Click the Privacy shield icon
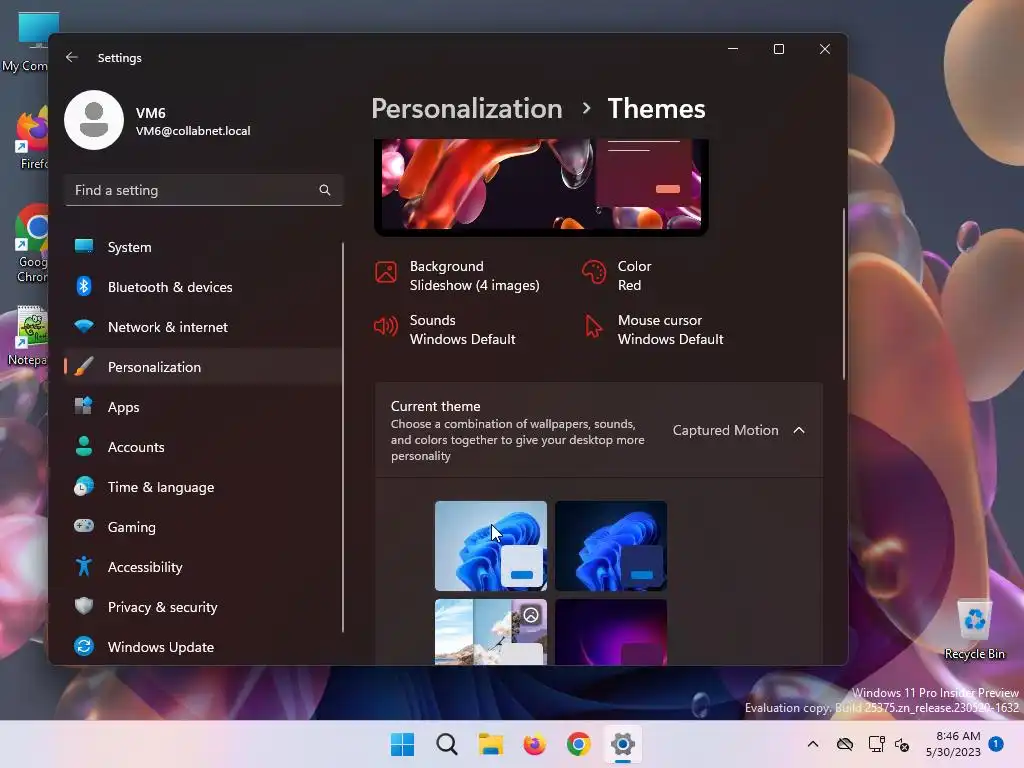The width and height of the screenshot is (1024, 768). click(x=84, y=606)
